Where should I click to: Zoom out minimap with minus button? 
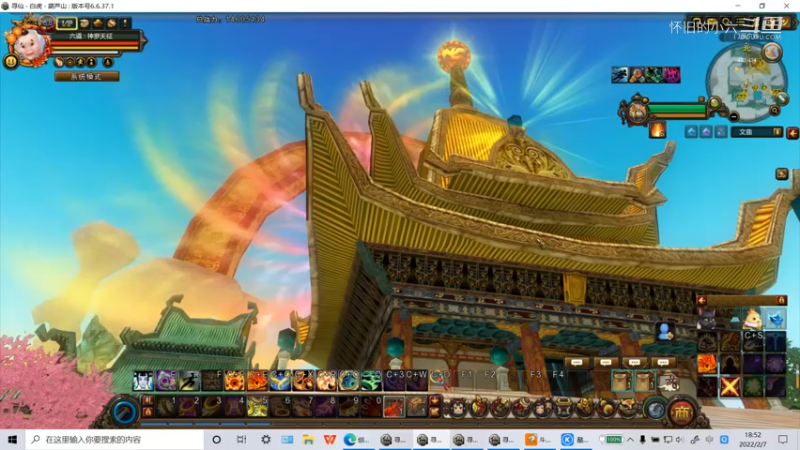[734, 117]
